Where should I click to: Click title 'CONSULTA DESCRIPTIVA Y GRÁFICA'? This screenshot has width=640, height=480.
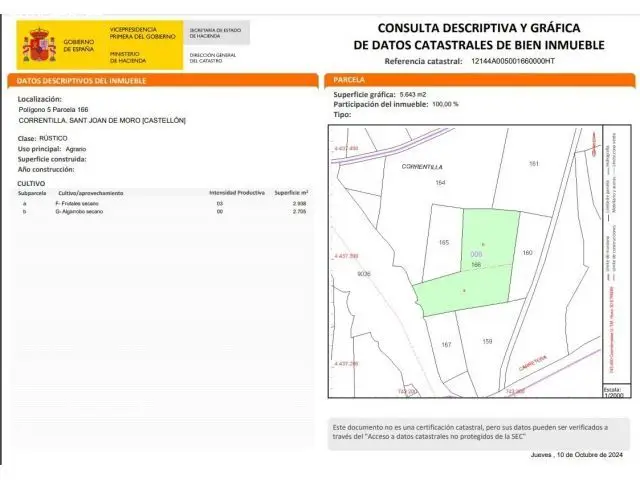pos(479,28)
